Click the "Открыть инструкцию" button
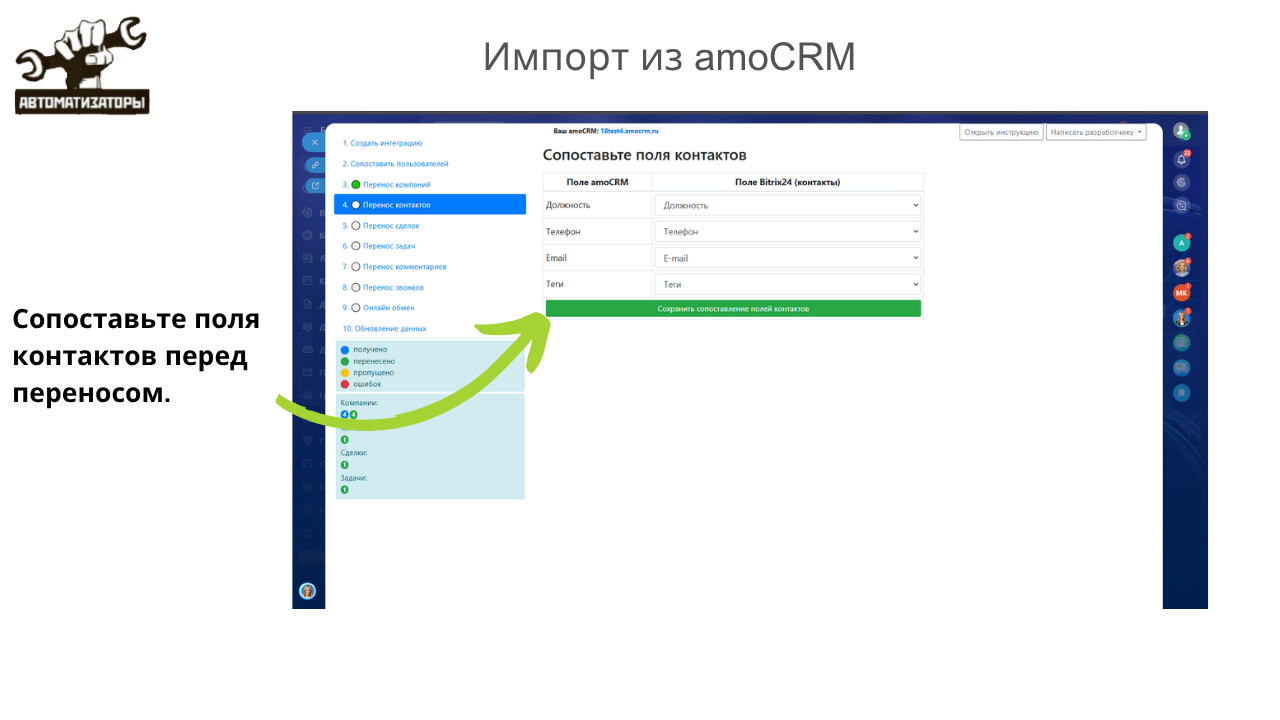Screen dimensions: 1280x720 (x=1002, y=132)
